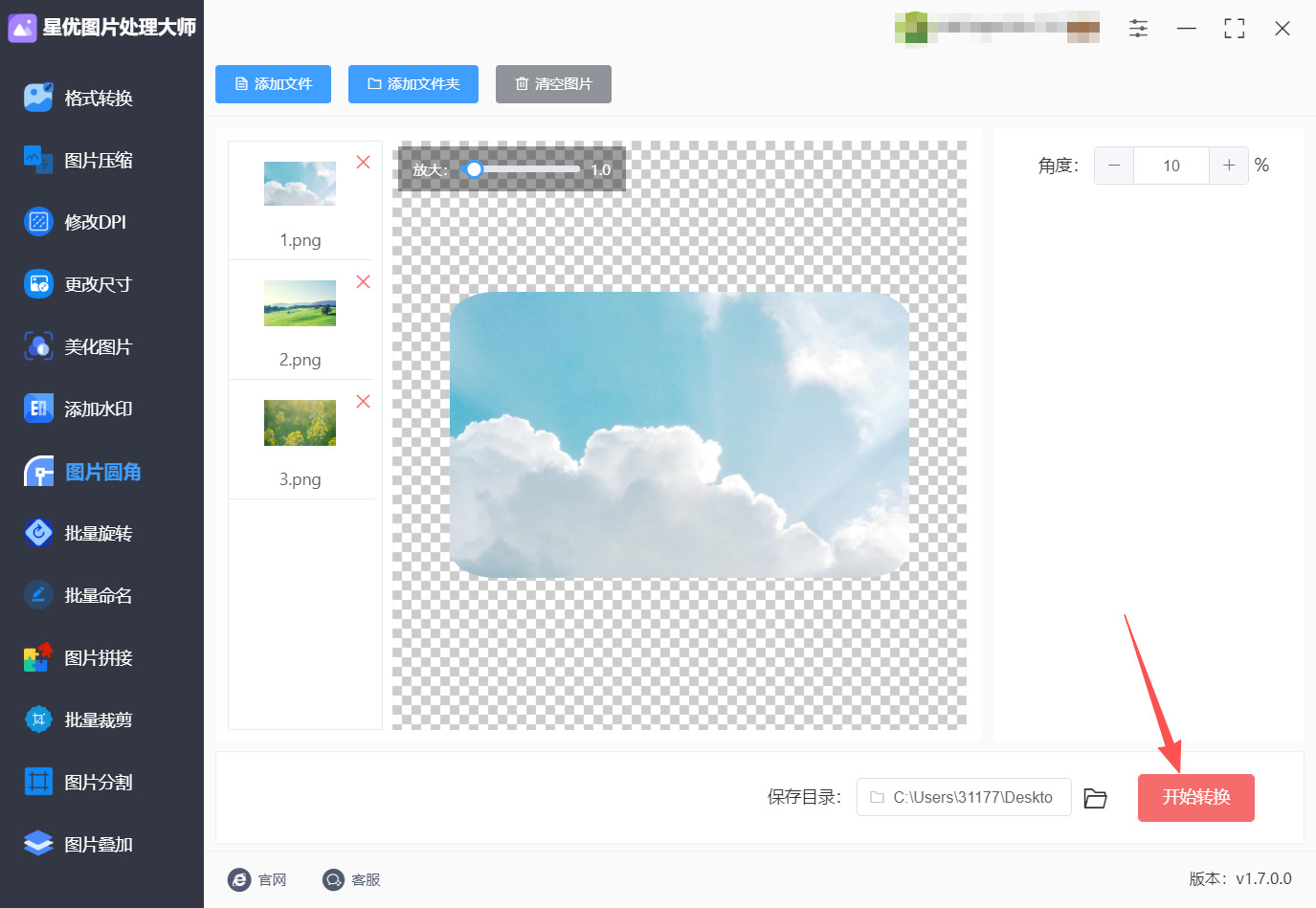Click the blurred user account area
Viewport: 1316px width, 908px height.
pyautogui.click(x=997, y=27)
